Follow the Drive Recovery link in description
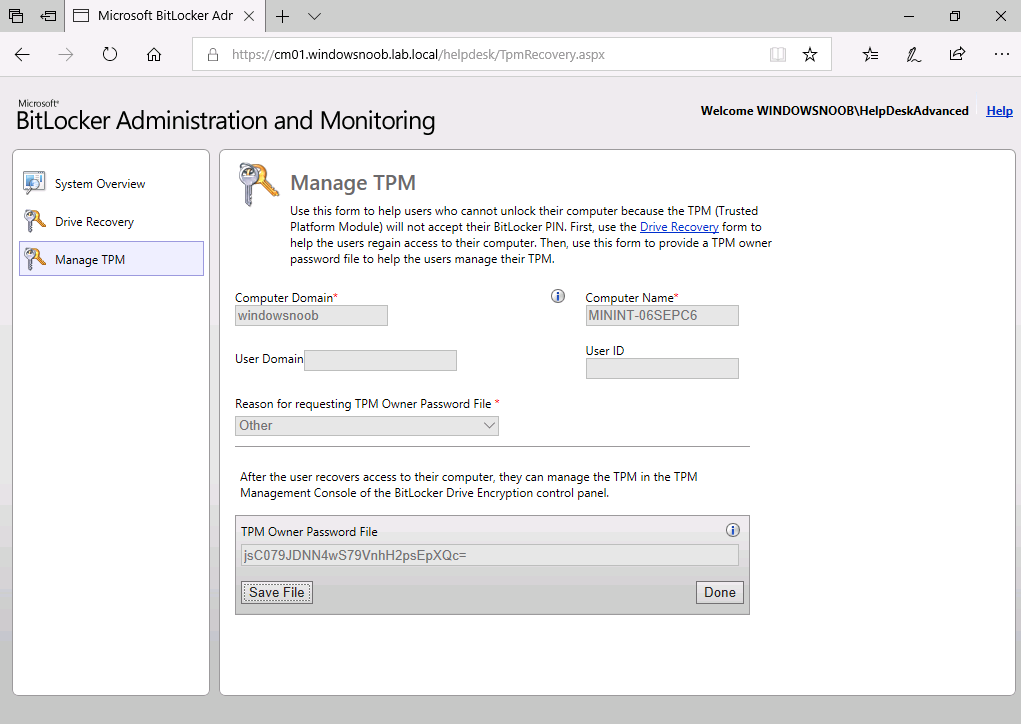Viewport: 1021px width, 724px height. pos(679,227)
